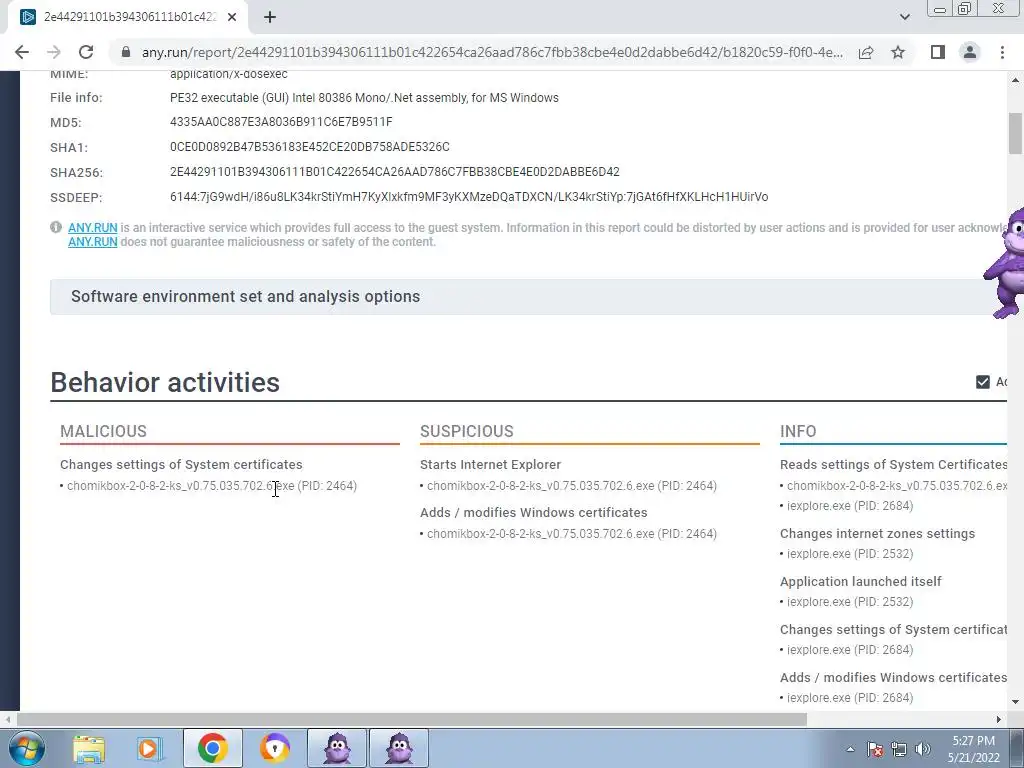Viewport: 1024px width, 768px height.
Task: Click the Chrome taskbar icon
Action: (213, 748)
